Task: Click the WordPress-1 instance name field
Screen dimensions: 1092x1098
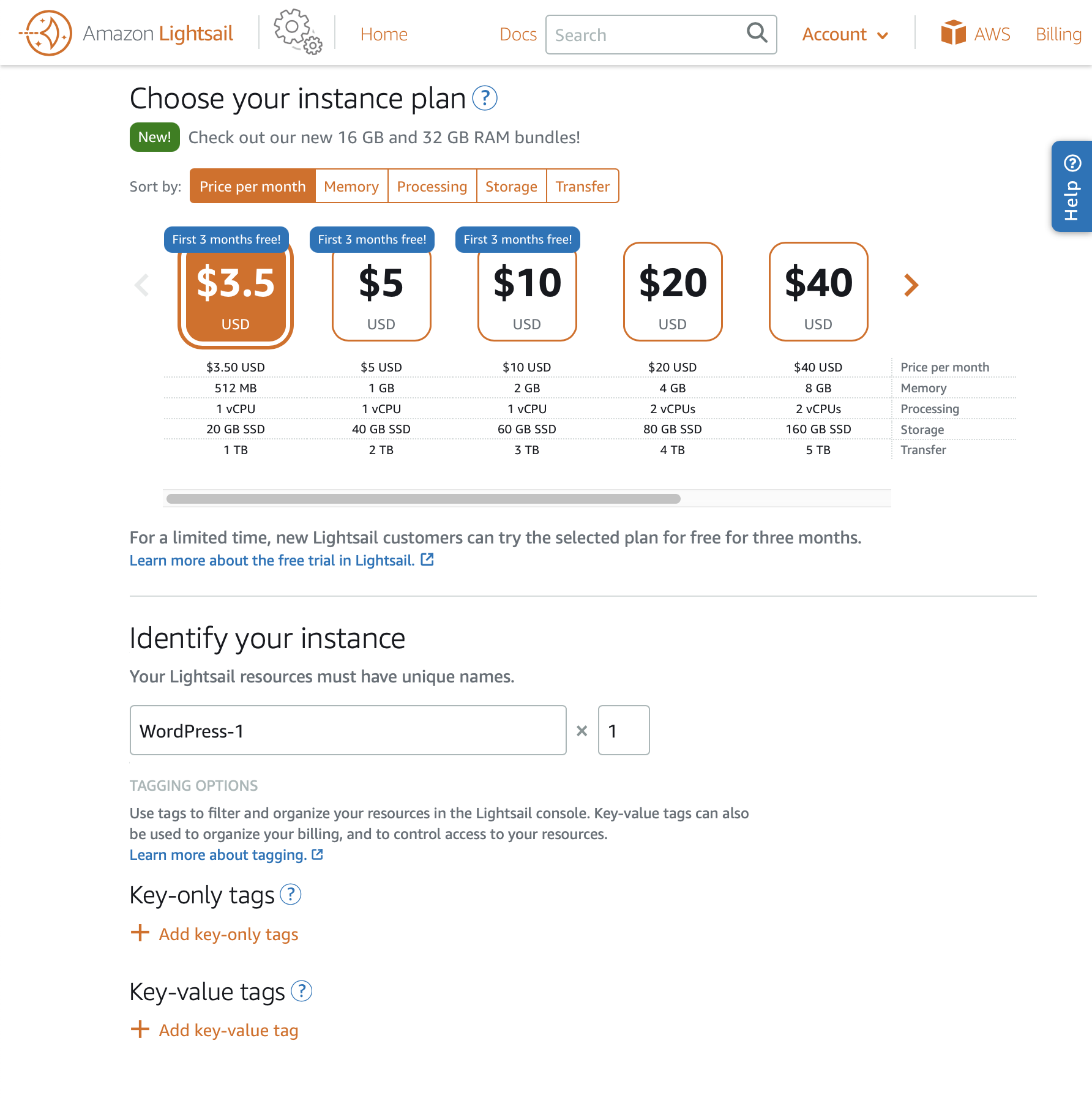Action: tap(347, 730)
